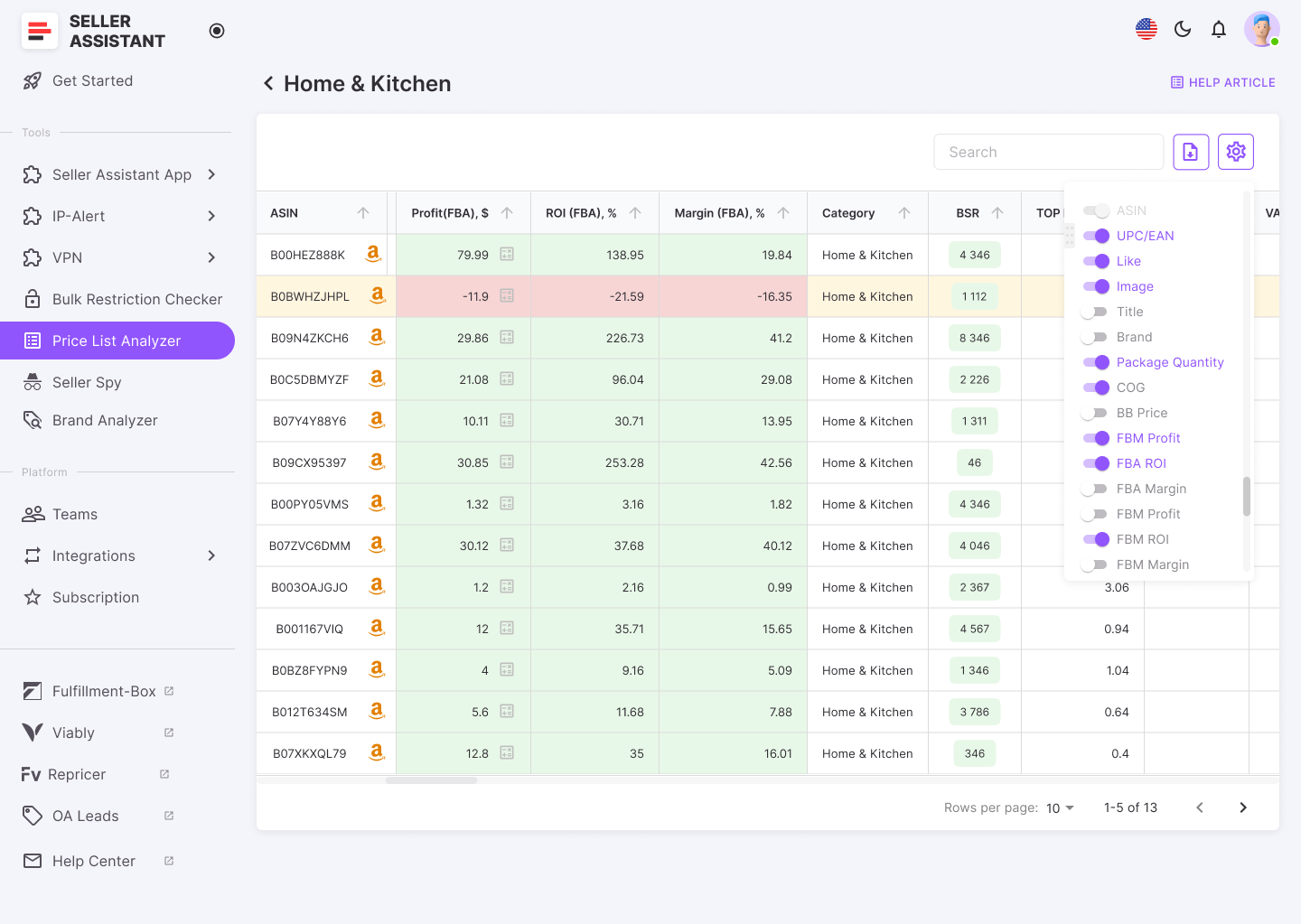Click the Search products input field

coord(1048,152)
